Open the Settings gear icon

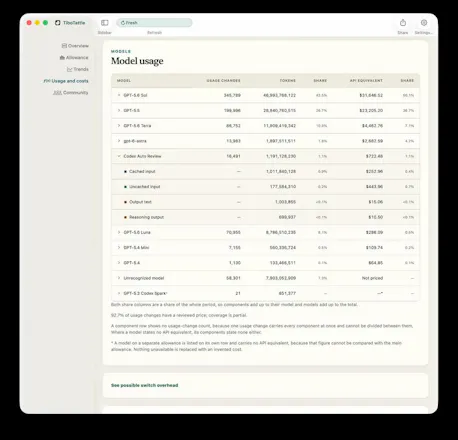424,23
